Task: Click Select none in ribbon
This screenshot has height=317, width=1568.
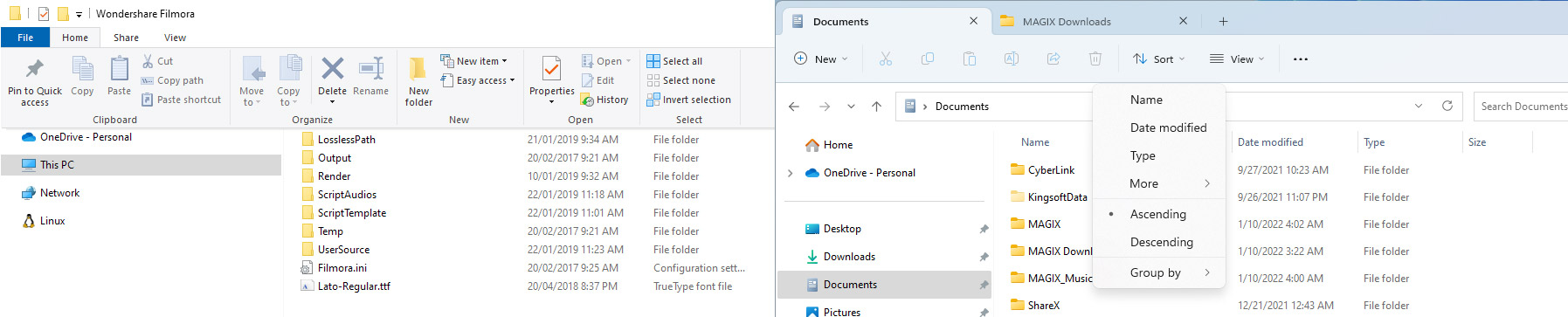Action: [680, 80]
